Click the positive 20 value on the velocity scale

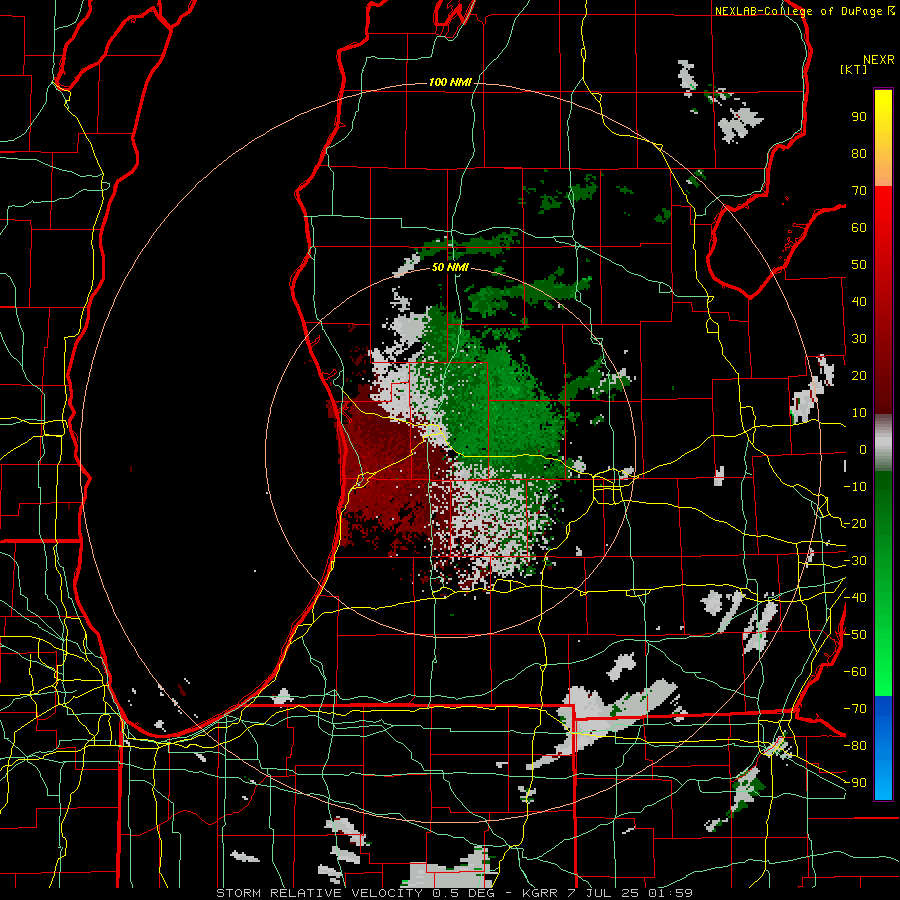tap(859, 376)
